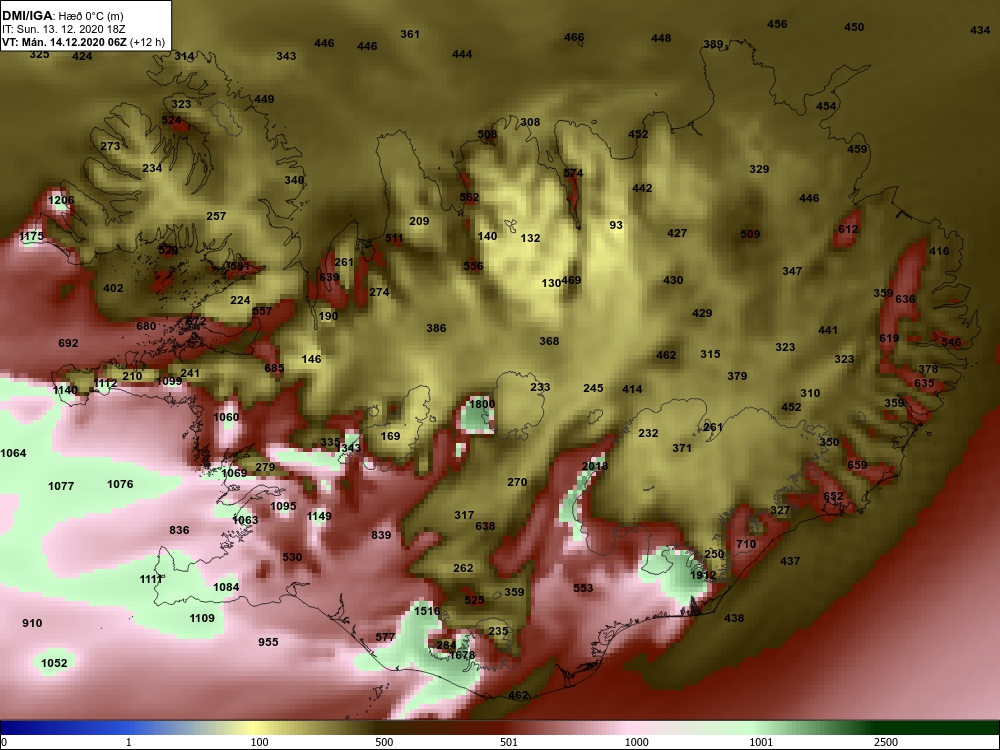1000x750 pixels.
Task: Click the 456 value near the top
Action: click(777, 24)
